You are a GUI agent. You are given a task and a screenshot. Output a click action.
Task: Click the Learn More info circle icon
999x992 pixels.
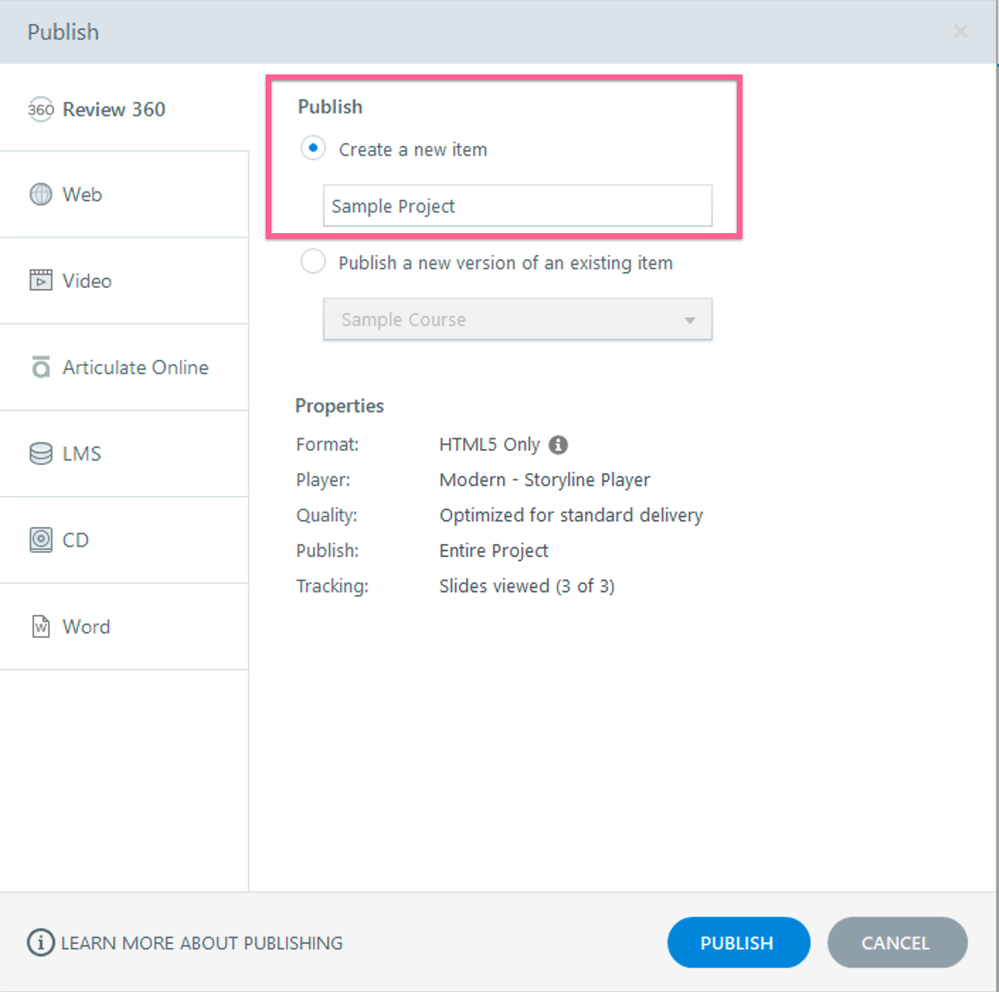(x=40, y=943)
